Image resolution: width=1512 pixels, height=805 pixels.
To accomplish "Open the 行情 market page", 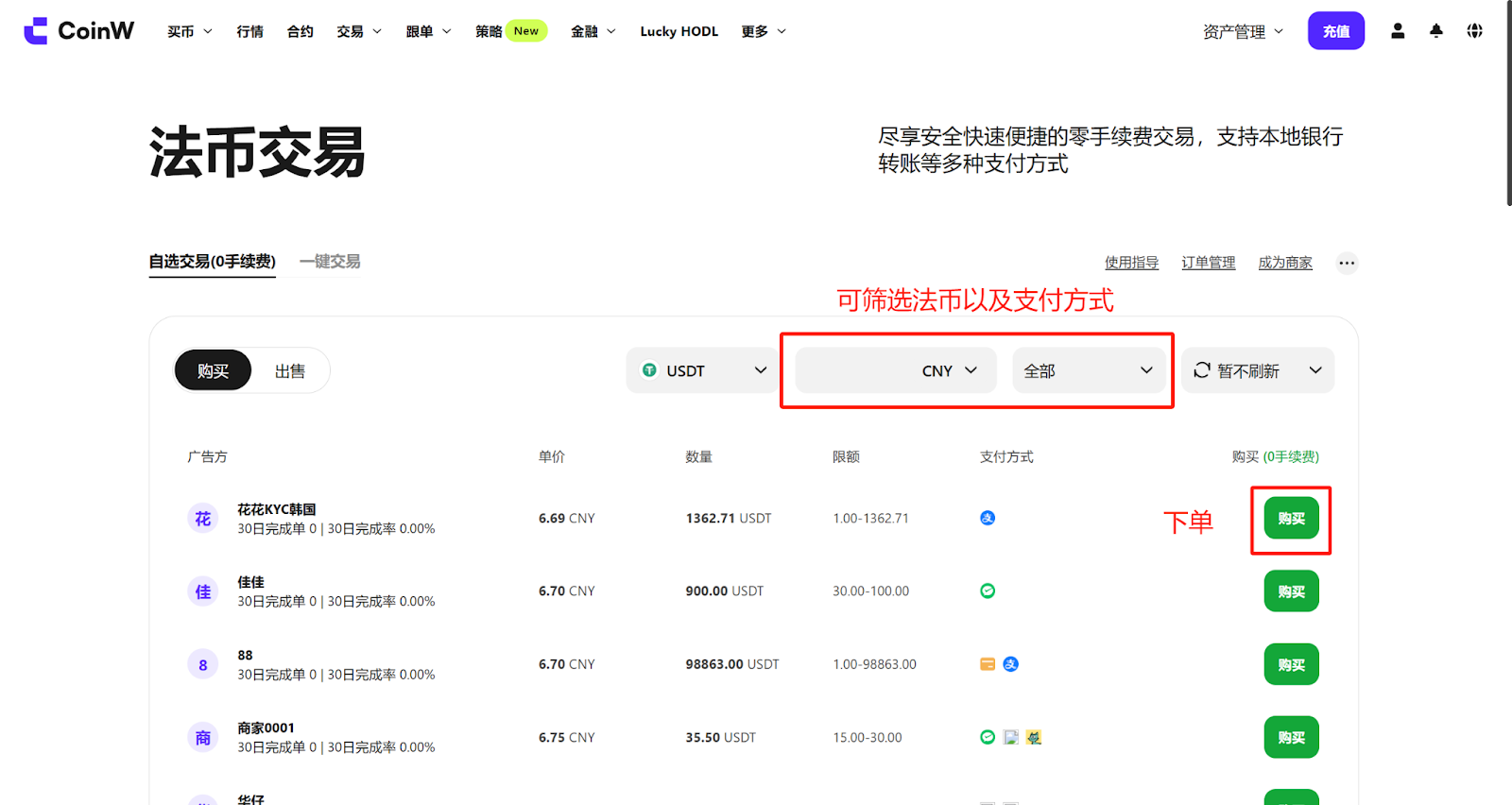I will 250,31.
